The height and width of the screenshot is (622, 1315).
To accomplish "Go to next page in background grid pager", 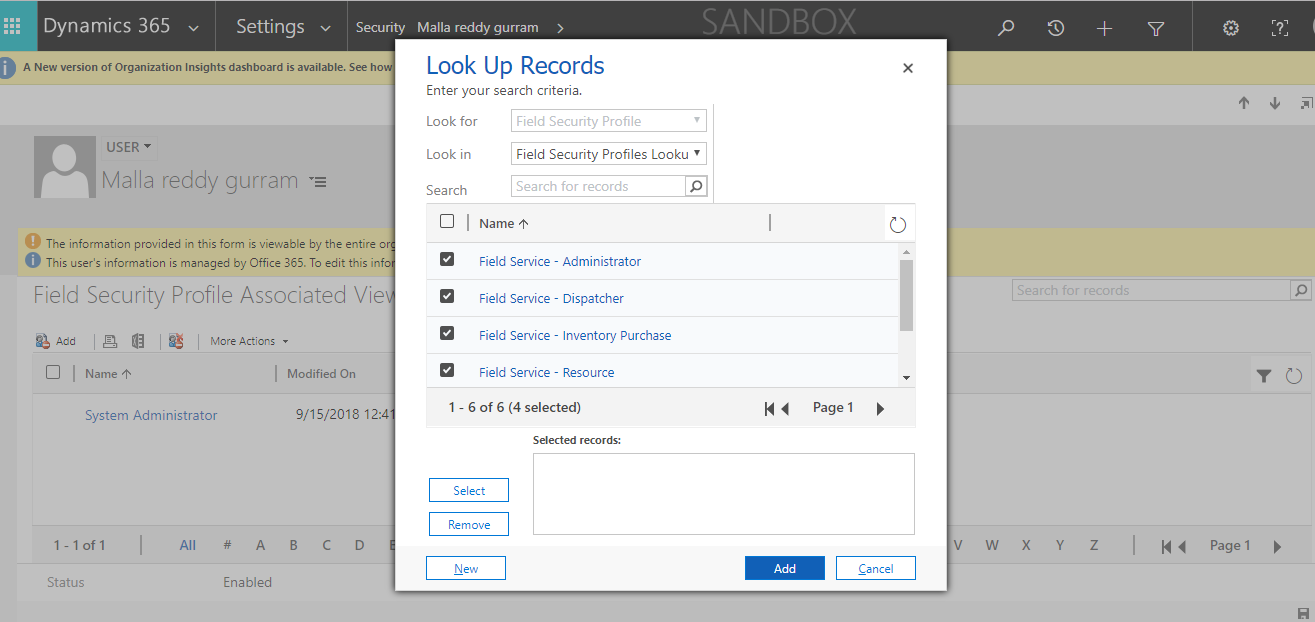I will click(x=1277, y=546).
